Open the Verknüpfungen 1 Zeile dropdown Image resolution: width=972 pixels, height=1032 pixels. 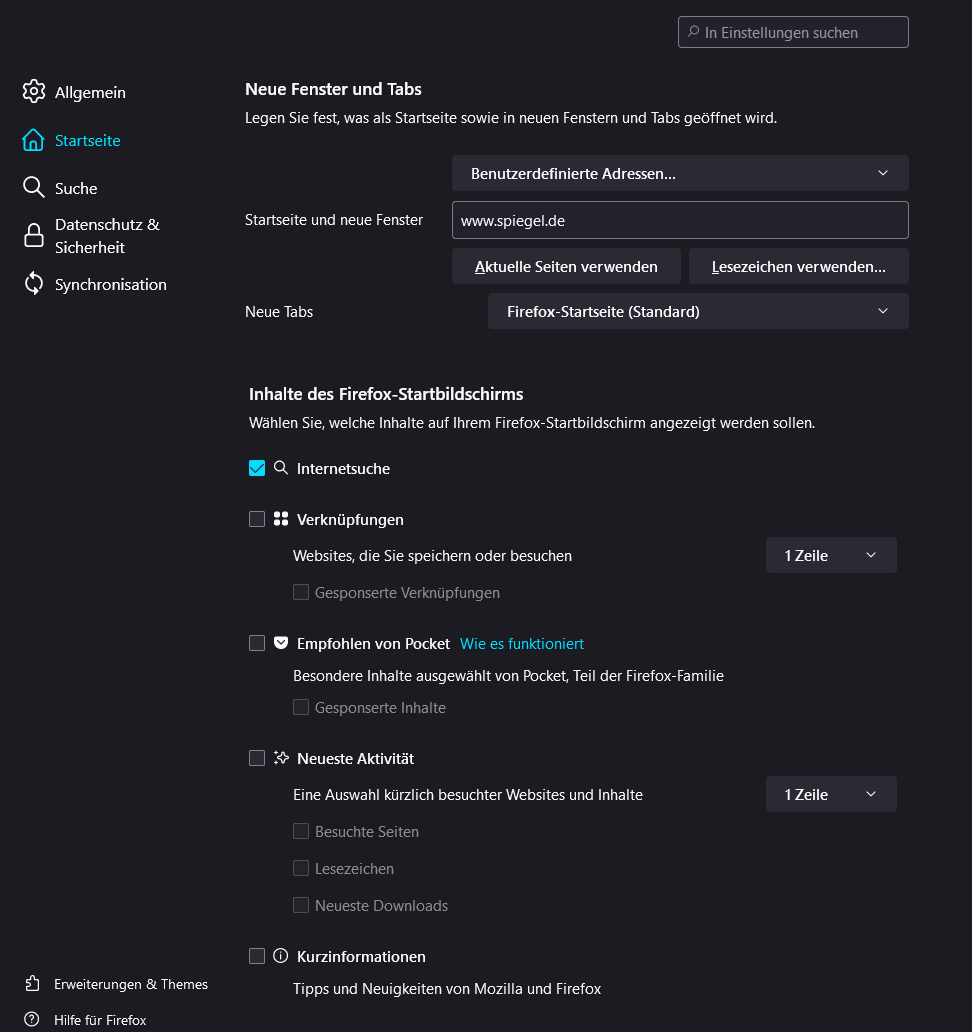[x=831, y=555]
